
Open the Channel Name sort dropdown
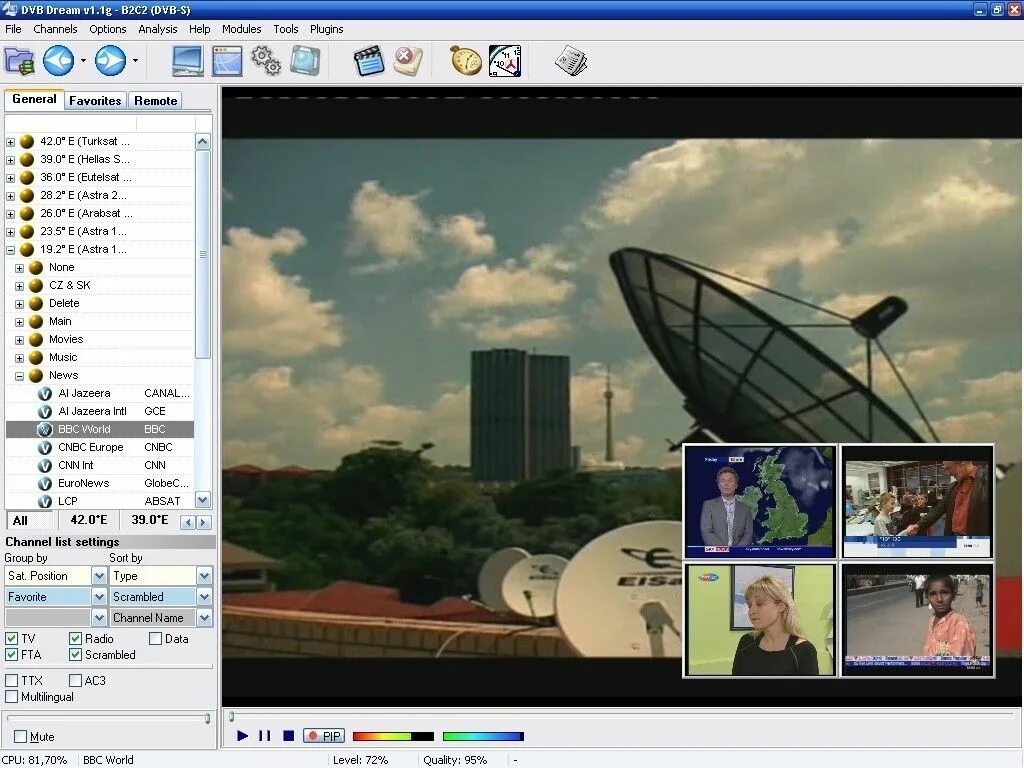[x=204, y=618]
